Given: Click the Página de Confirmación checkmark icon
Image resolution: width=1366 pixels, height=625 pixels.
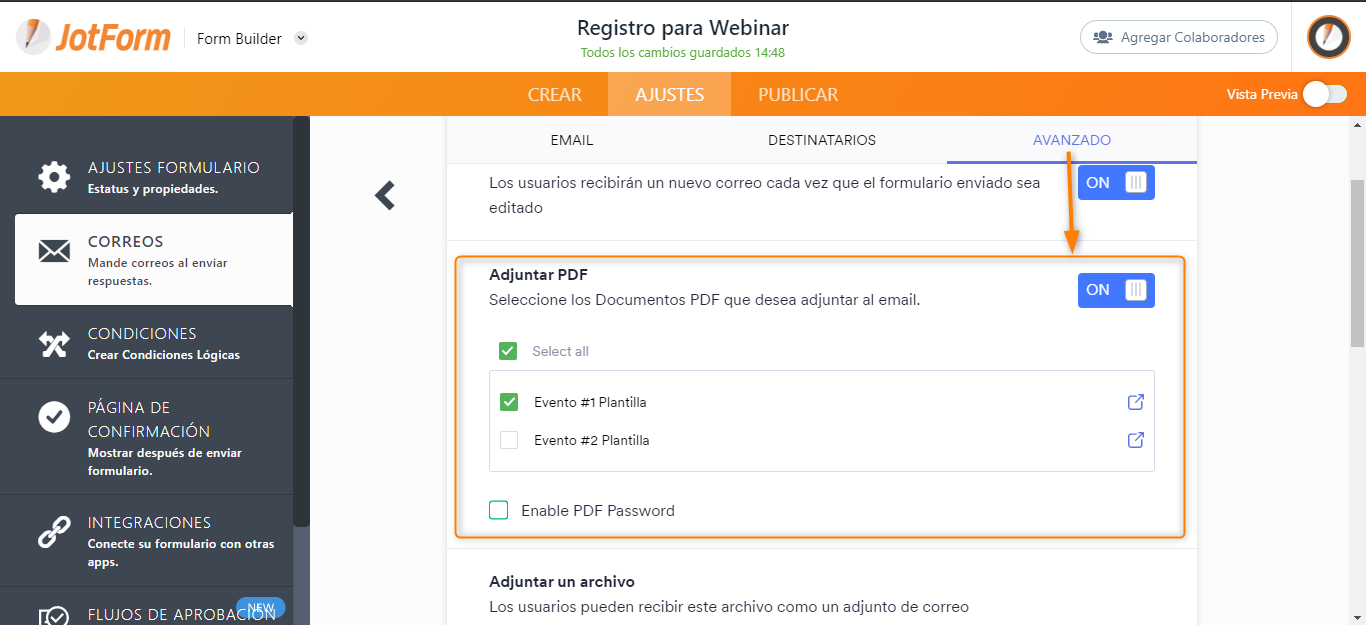Looking at the screenshot, I should coord(54,416).
